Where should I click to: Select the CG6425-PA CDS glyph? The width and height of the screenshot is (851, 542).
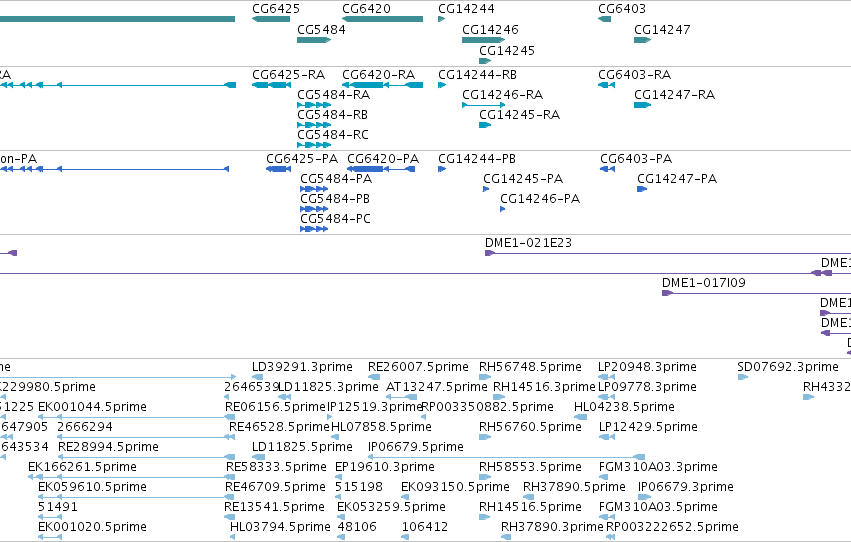click(278, 169)
